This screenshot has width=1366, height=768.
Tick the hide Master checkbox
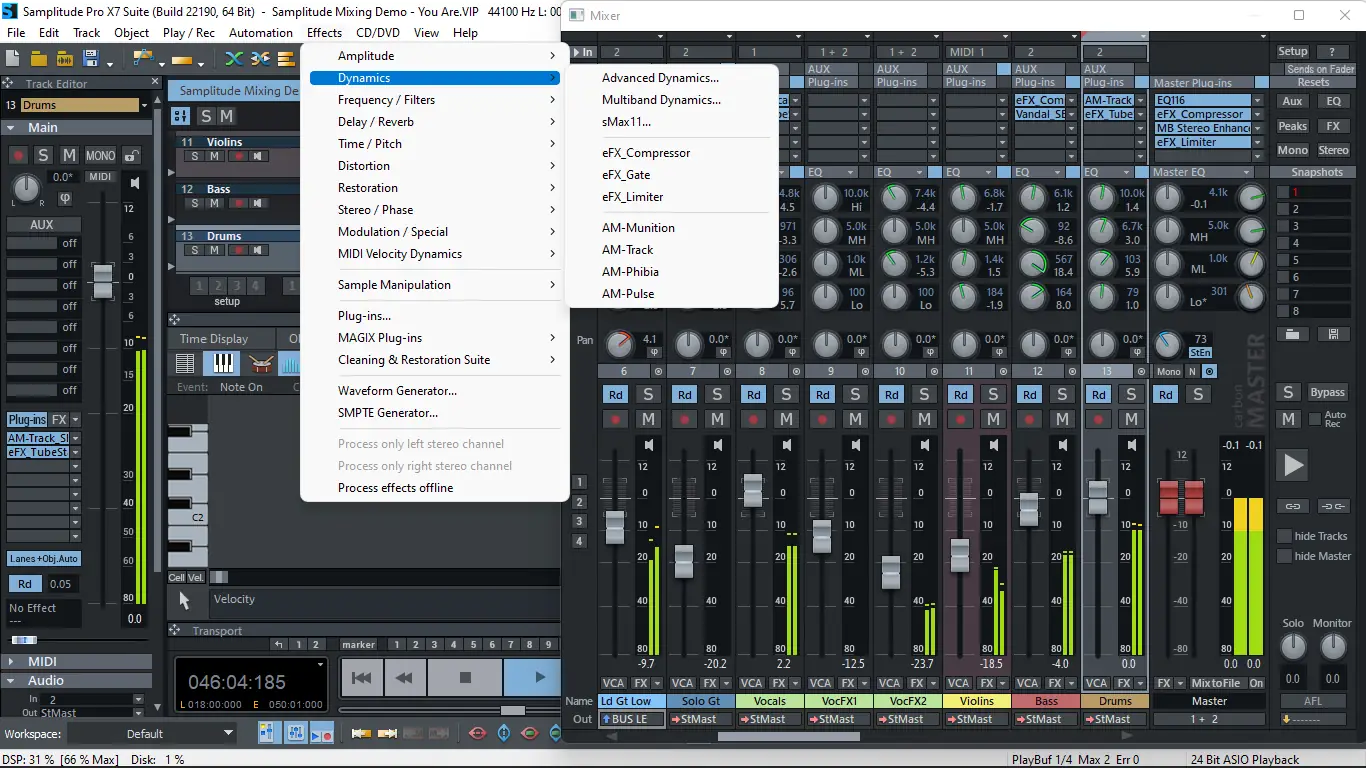point(1285,556)
